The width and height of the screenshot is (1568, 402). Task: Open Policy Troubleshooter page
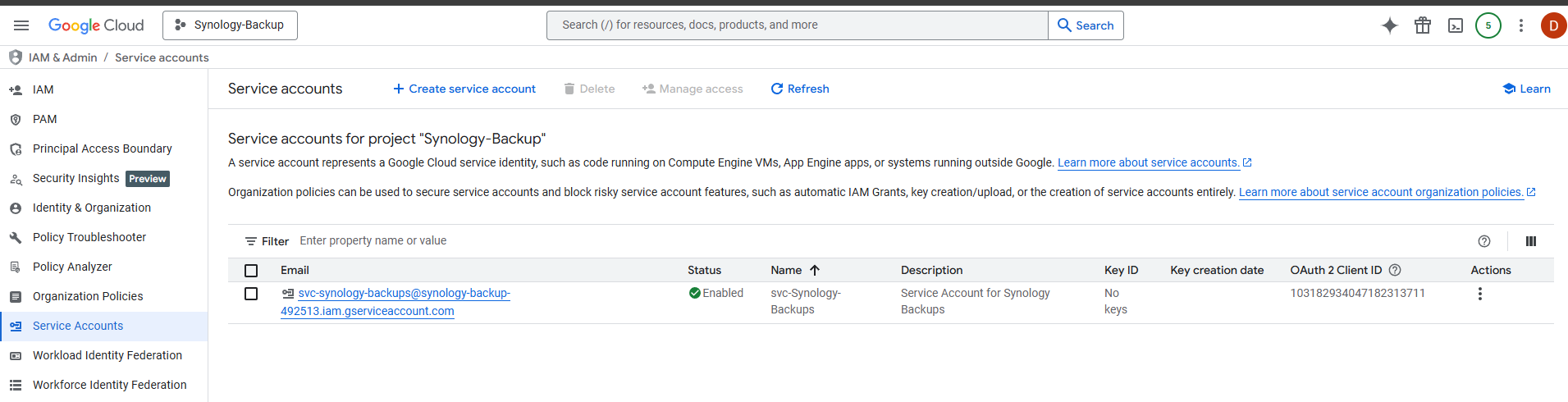coord(103,237)
